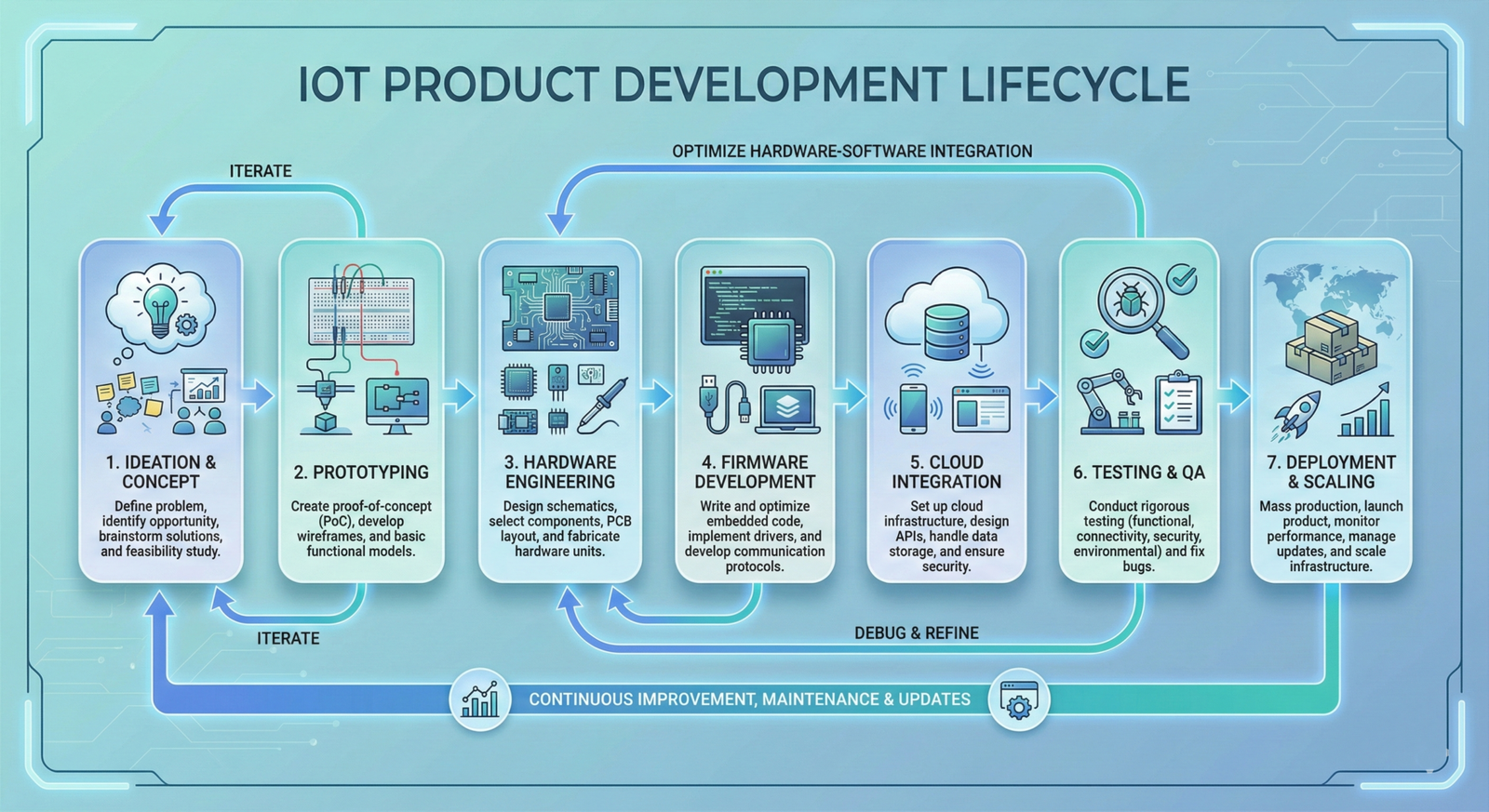Screen dimensions: 1489x812
Task: Click "CONTINUOUS IMPROVEMENT, MAINTENANCE & UPDATES" text
Action: coord(749,699)
